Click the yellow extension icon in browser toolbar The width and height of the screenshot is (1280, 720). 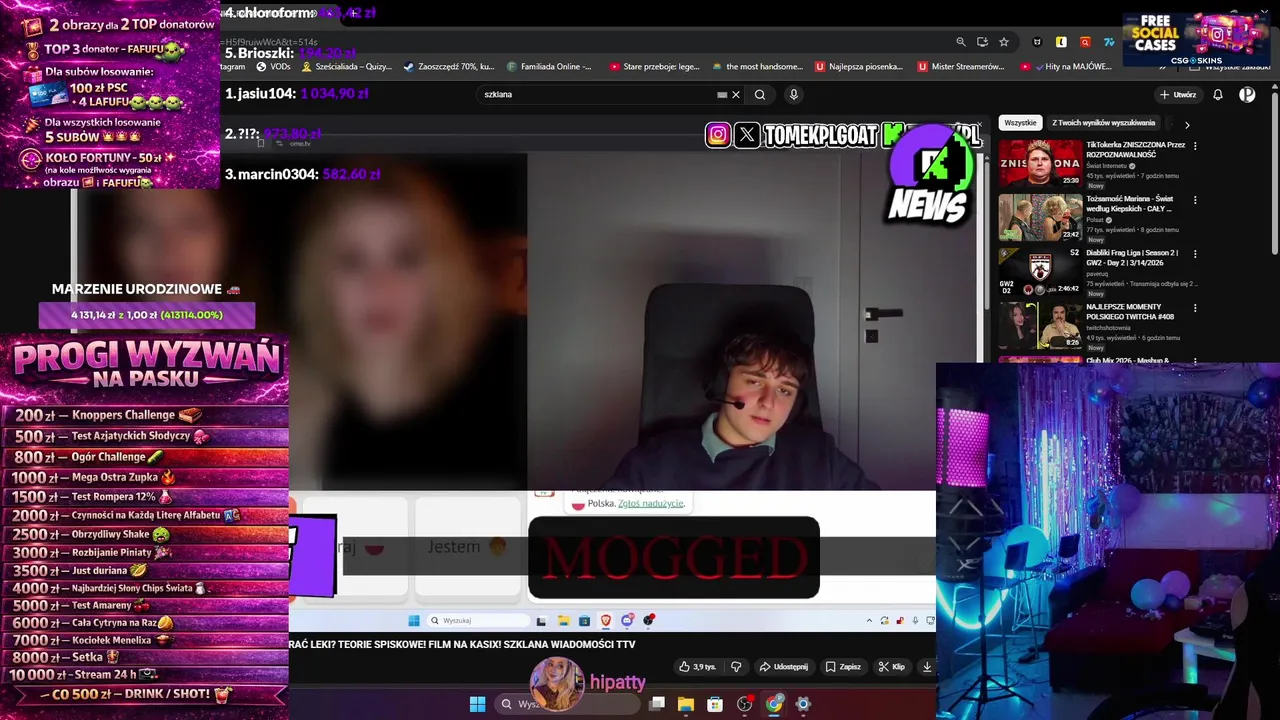pos(1061,42)
